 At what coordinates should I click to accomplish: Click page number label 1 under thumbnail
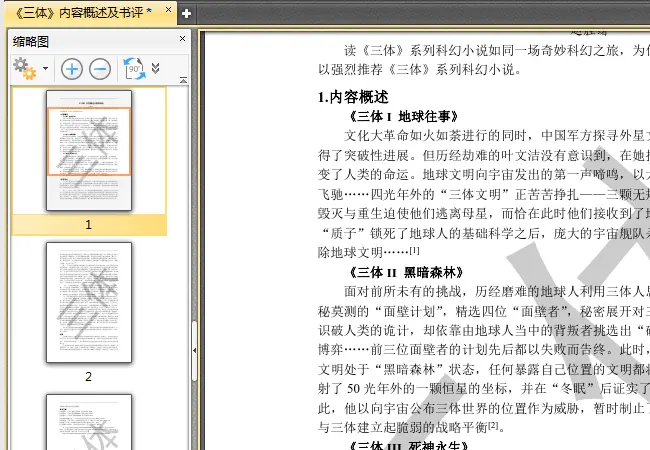pyautogui.click(x=88, y=225)
